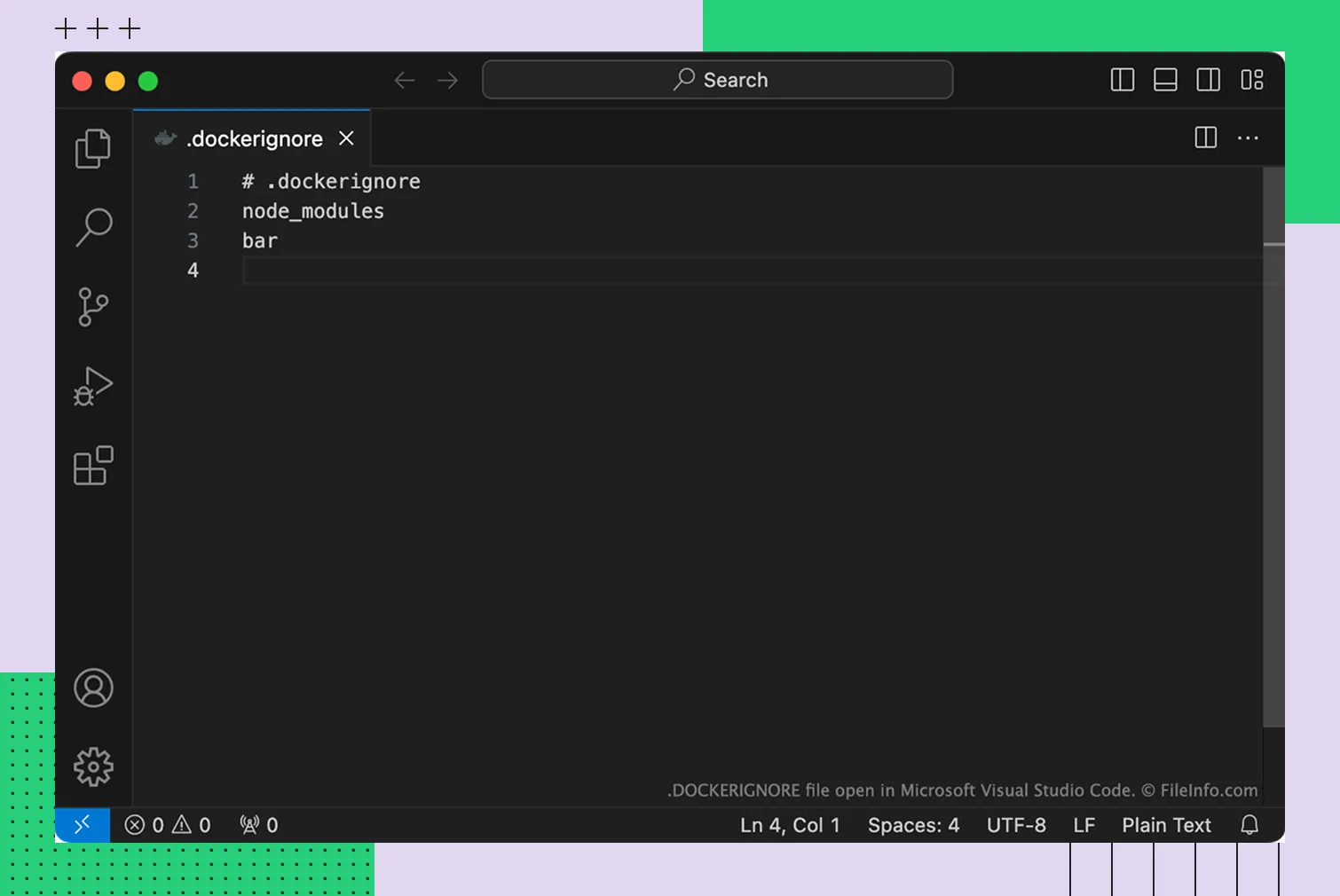The image size is (1340, 896).
Task: Toggle the secondary side bar
Action: [x=1208, y=80]
